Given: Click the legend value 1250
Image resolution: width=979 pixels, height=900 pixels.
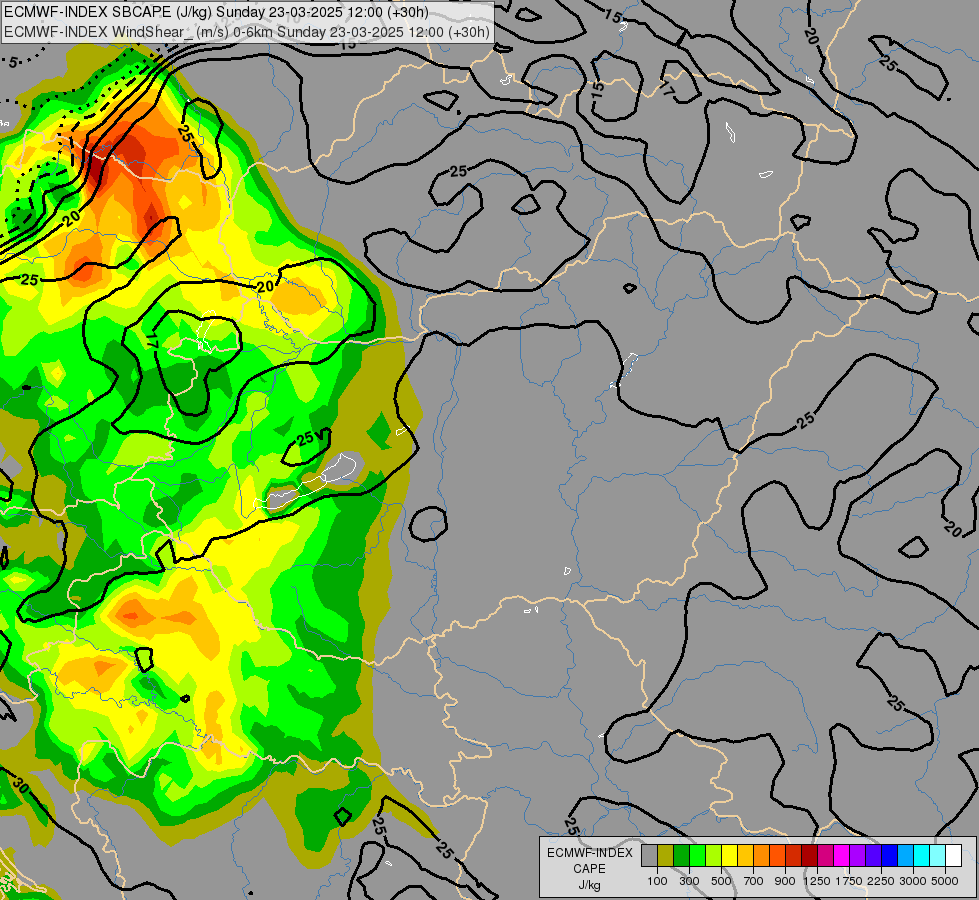Looking at the screenshot, I should pyautogui.click(x=817, y=881).
